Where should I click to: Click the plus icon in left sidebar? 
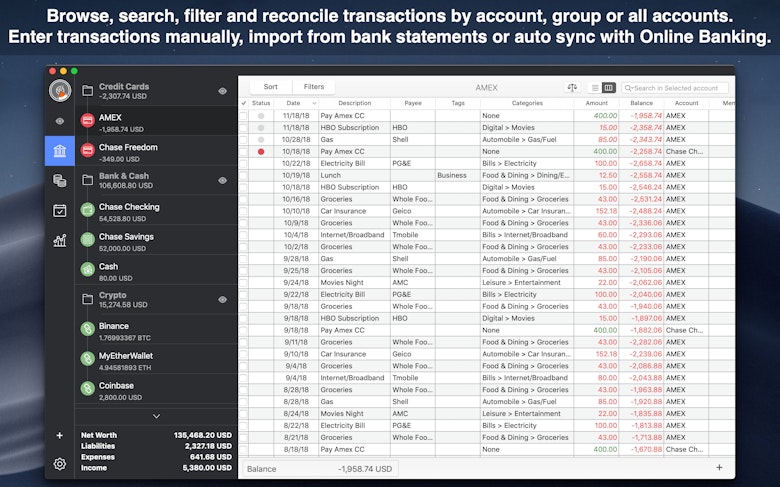point(60,435)
